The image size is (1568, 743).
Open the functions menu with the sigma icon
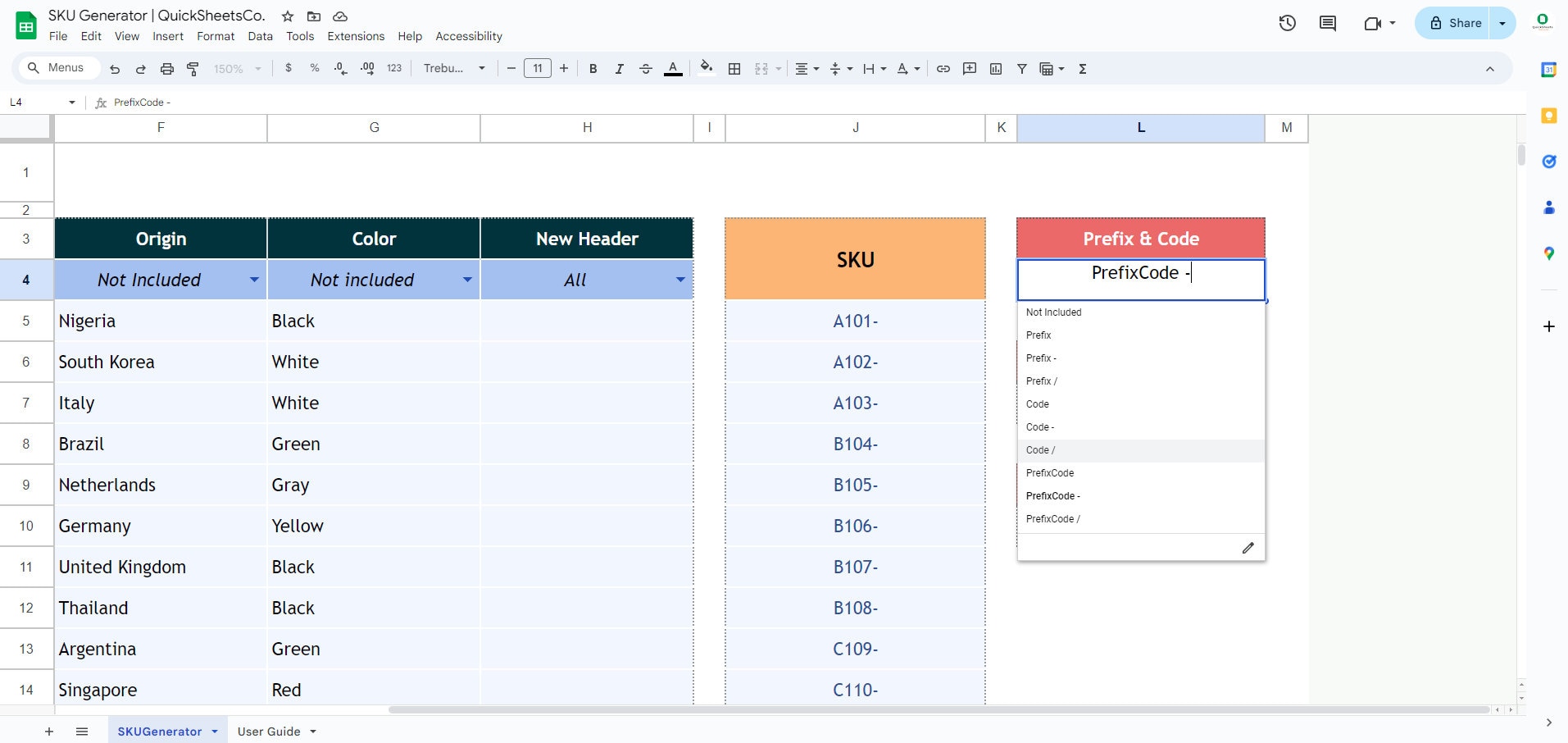(1082, 68)
